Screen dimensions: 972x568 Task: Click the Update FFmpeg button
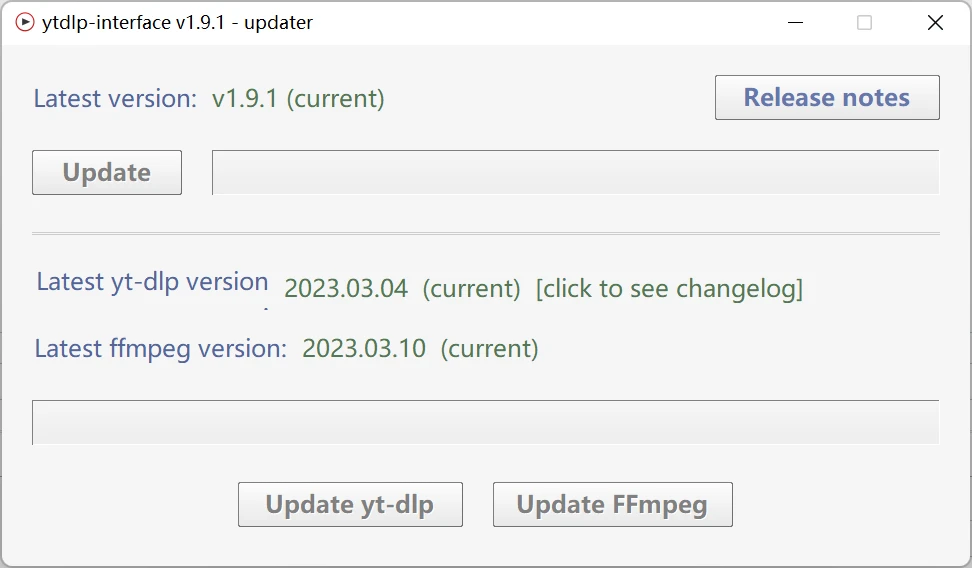[612, 505]
